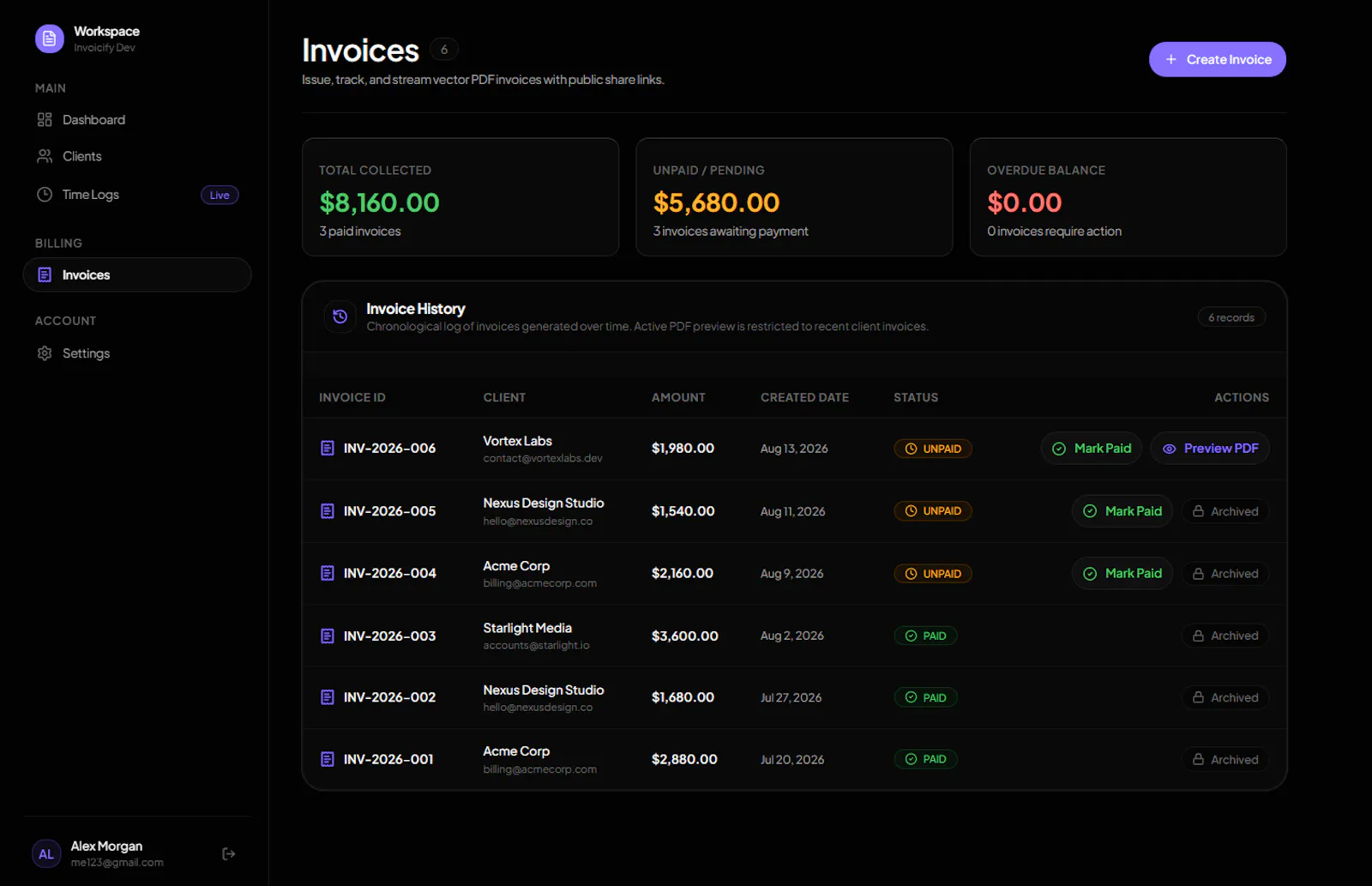This screenshot has height=886, width=1372.
Task: Click the PAID badge for INV-2026-001
Action: point(925,759)
